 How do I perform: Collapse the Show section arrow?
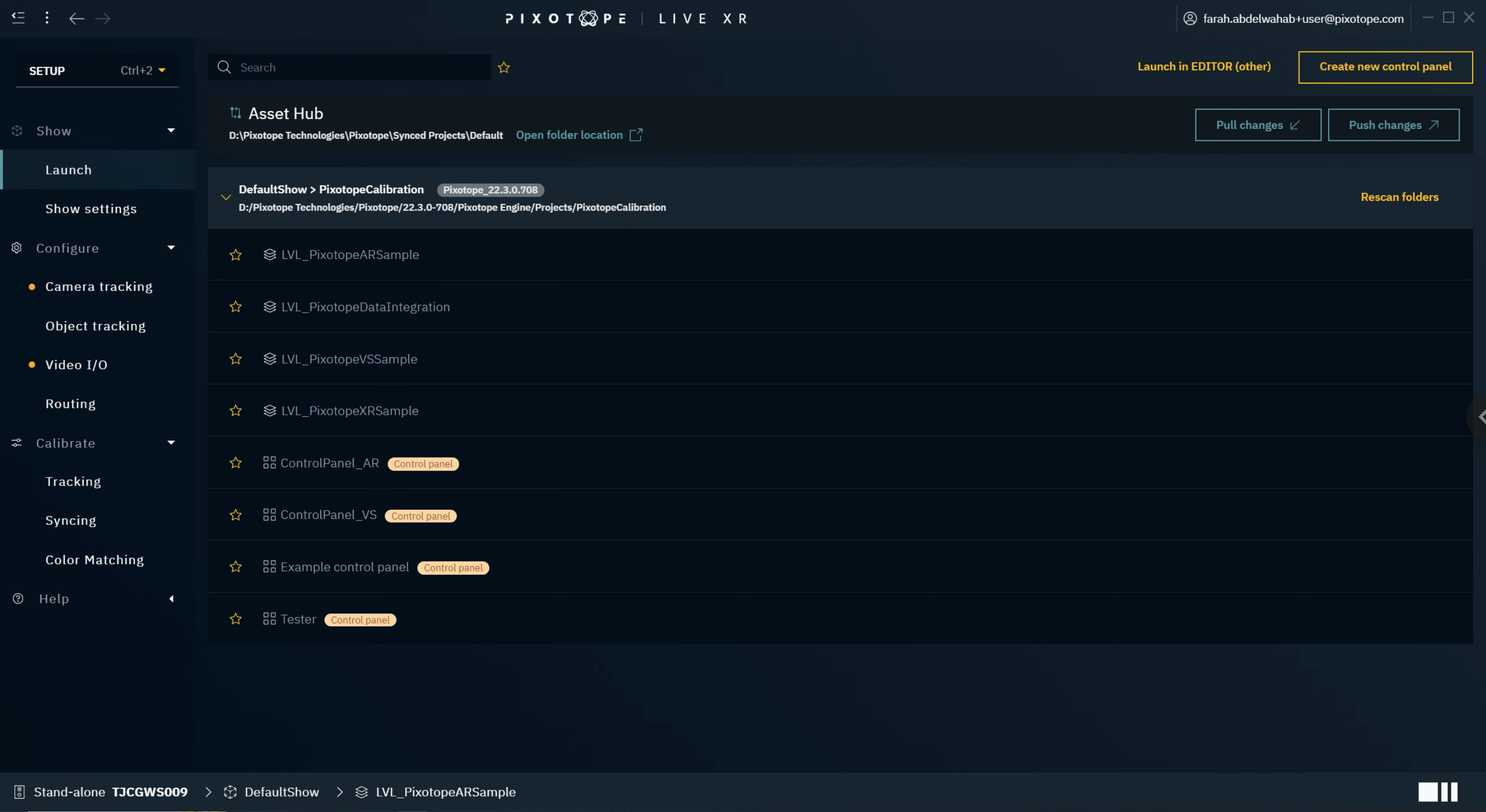pyautogui.click(x=171, y=131)
